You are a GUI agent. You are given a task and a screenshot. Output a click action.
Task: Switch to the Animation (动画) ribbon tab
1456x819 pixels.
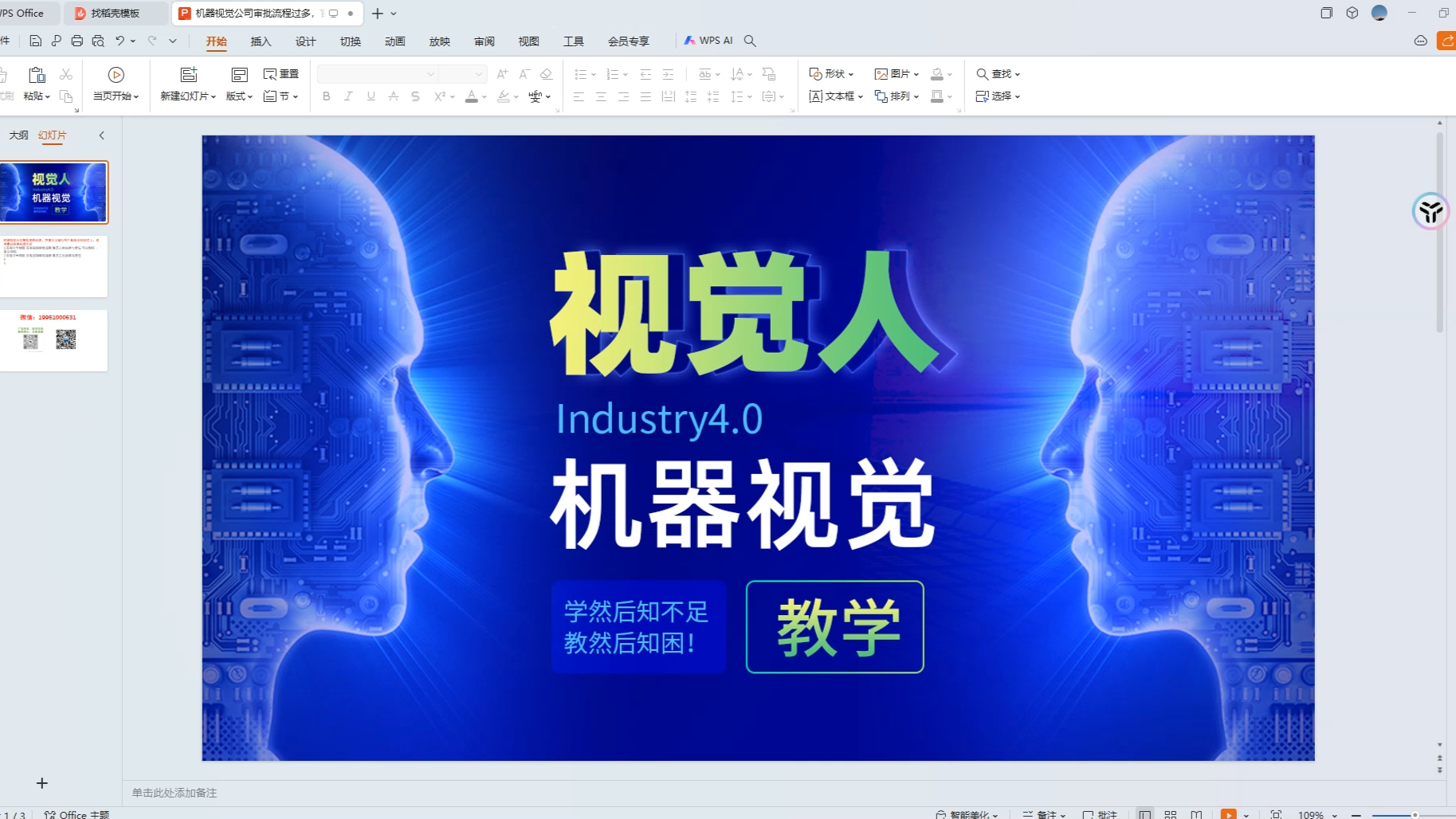(x=394, y=41)
